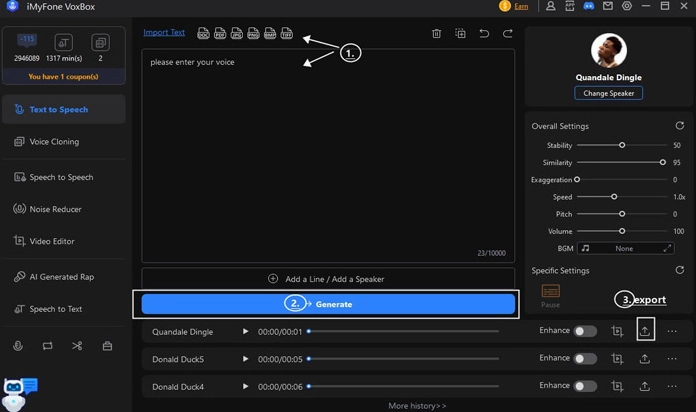Click the Volume slider handle
Image resolution: width=696 pixels, height=412 pixels.
click(x=622, y=231)
